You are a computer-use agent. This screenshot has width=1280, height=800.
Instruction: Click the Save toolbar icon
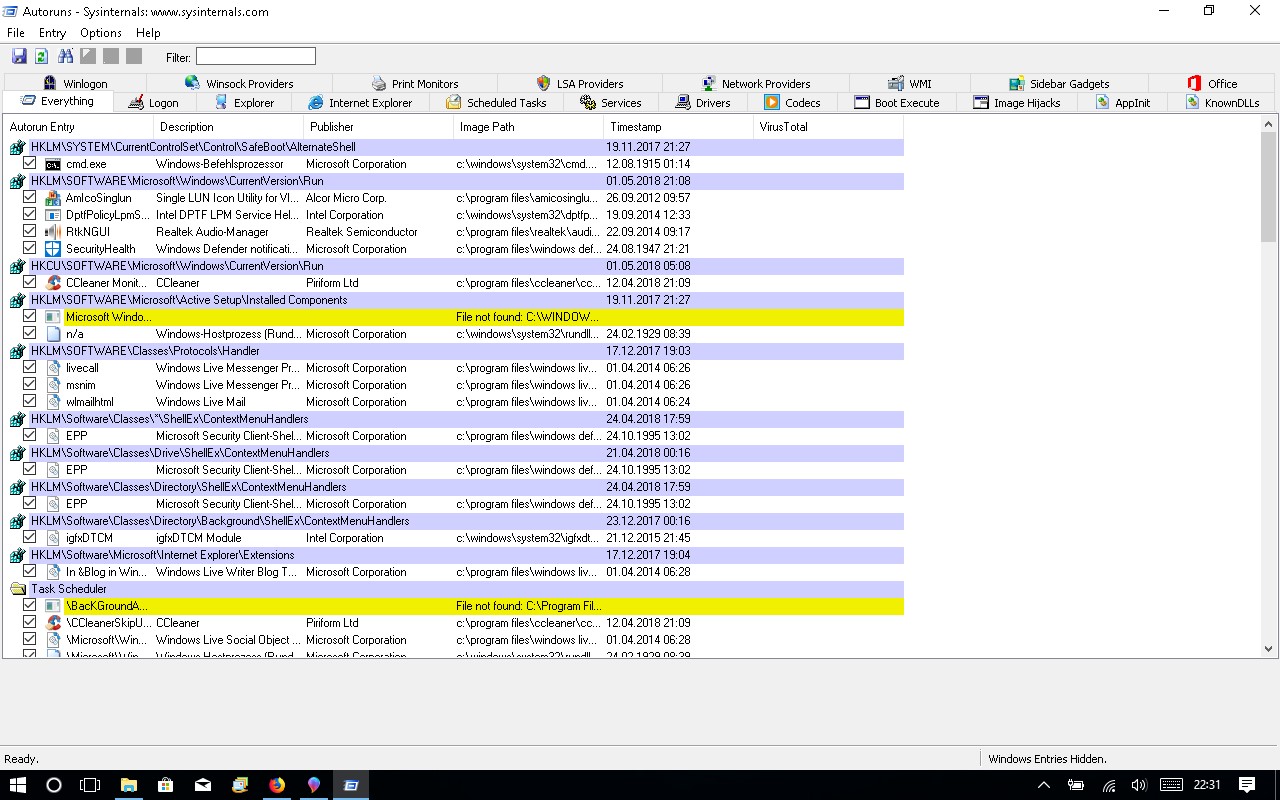point(19,57)
